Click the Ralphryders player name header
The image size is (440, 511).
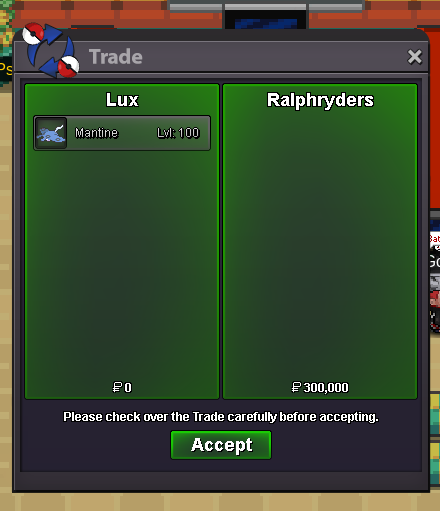[320, 100]
